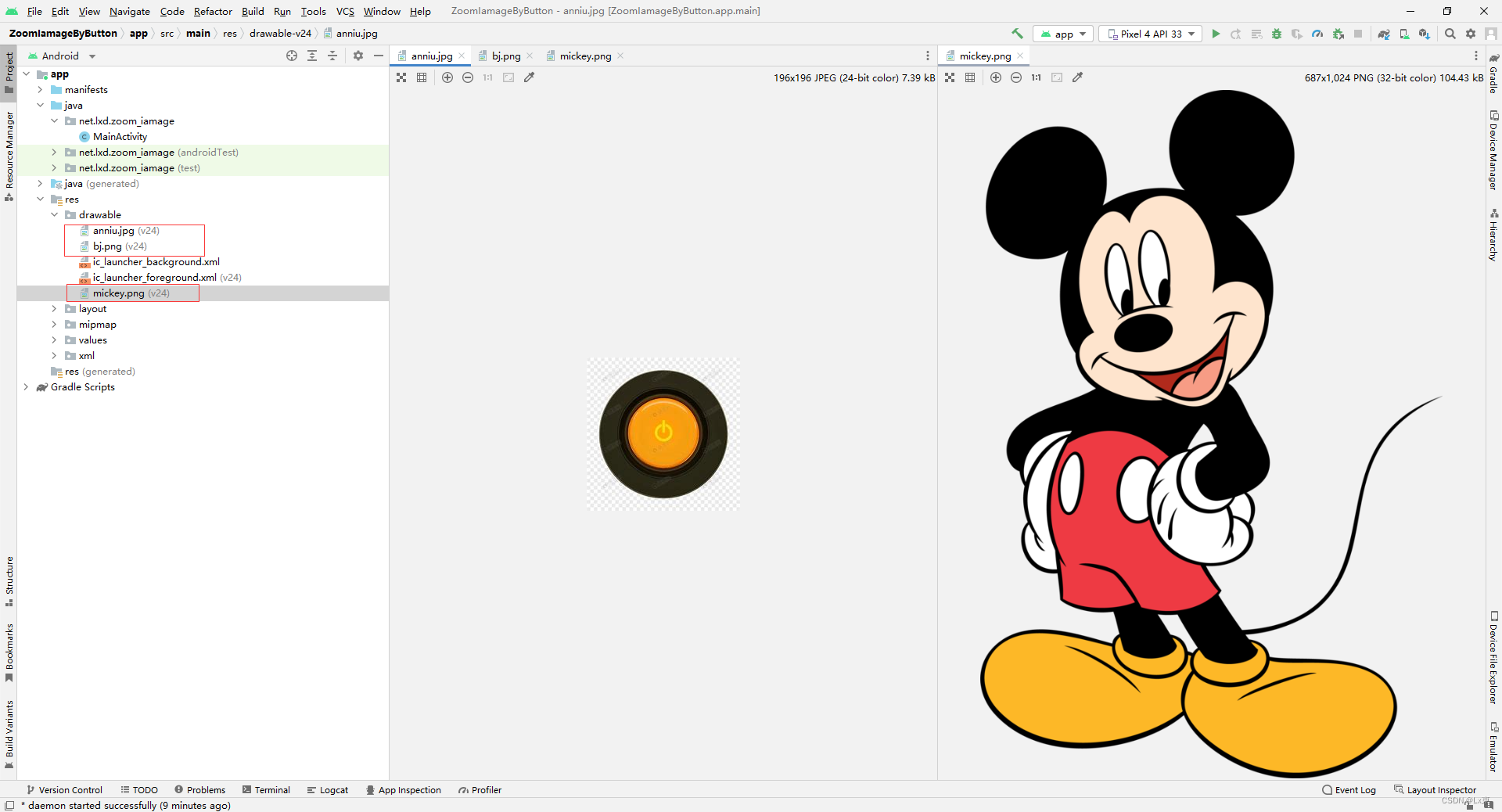Toggle the Bookmarks tool window
The height and width of the screenshot is (812, 1502).
pos(9,652)
